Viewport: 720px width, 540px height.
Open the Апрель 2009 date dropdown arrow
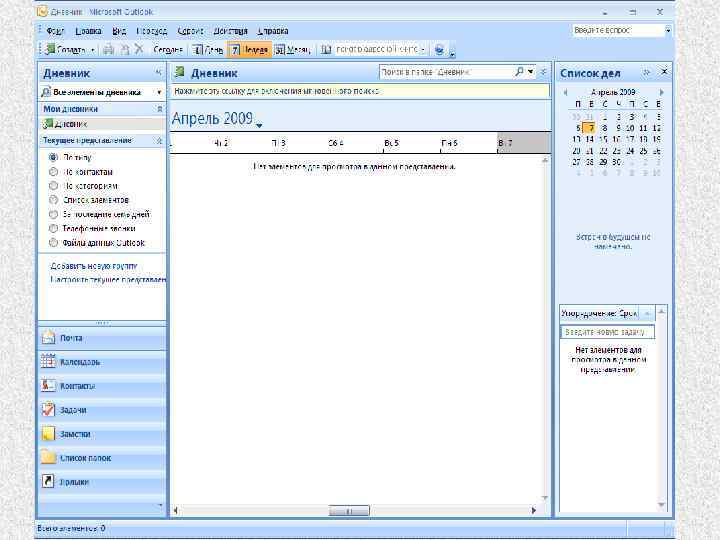click(x=259, y=125)
